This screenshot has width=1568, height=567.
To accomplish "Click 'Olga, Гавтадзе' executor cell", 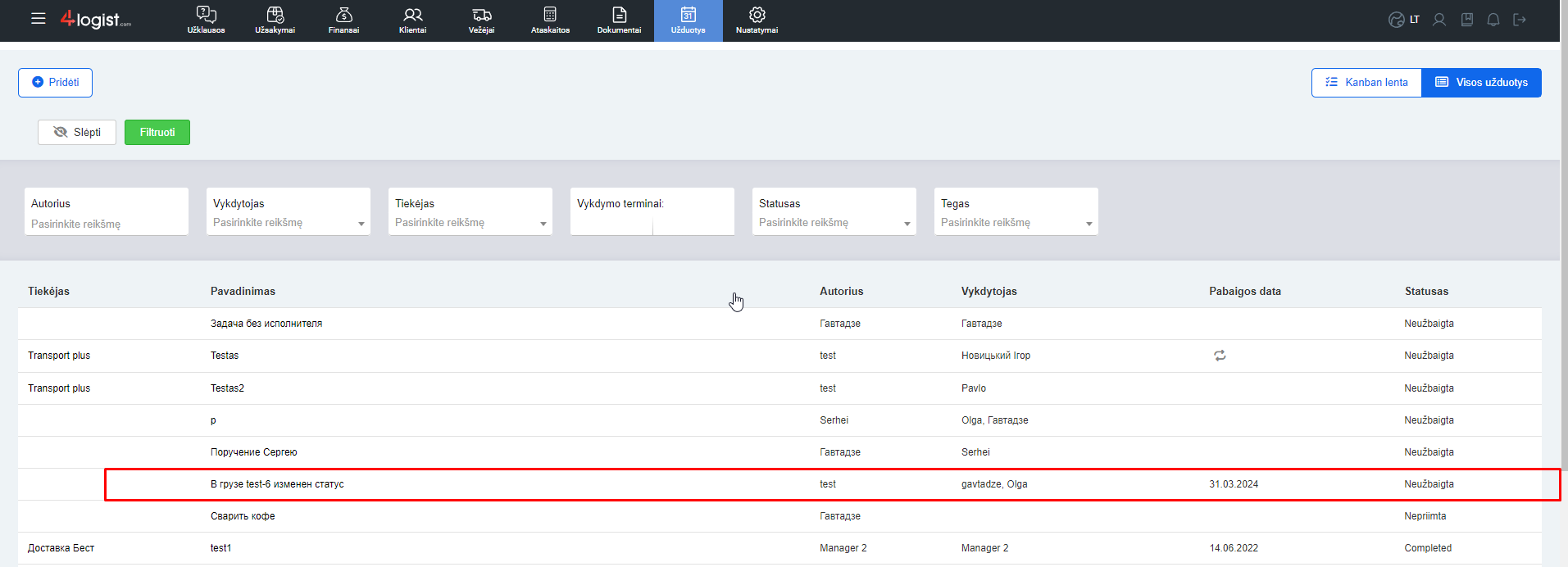I will point(995,420).
